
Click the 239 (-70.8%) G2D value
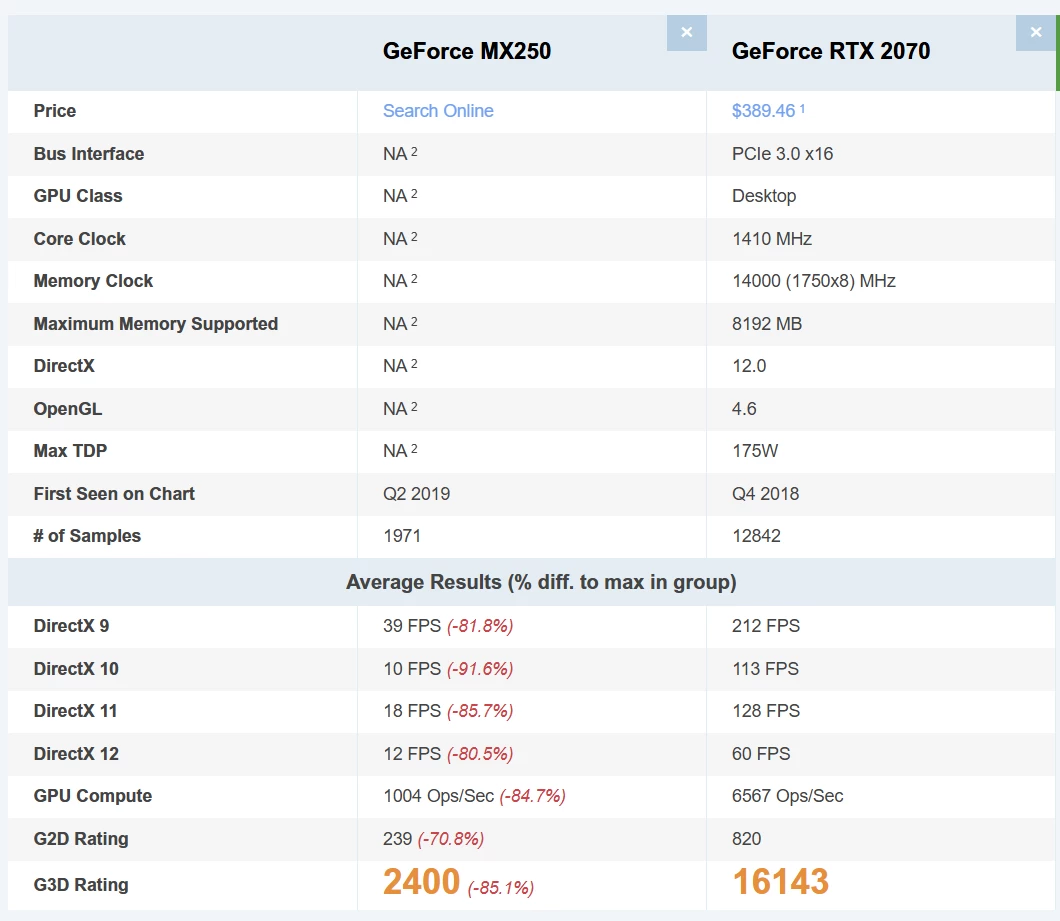(x=433, y=839)
